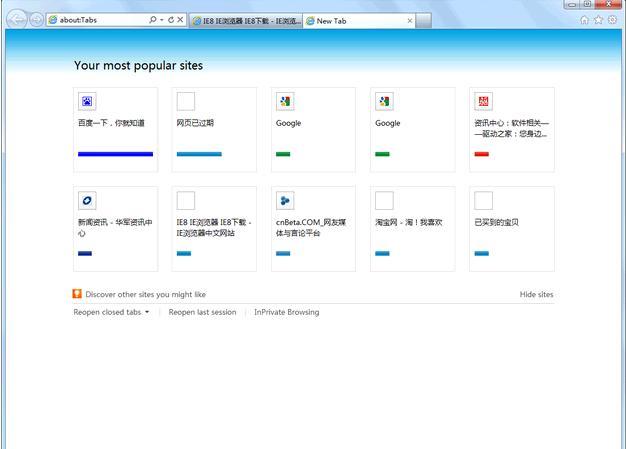The height and width of the screenshot is (449, 626).
Task: Click the red activity bar on 资讯中心 tile
Action: (482, 154)
